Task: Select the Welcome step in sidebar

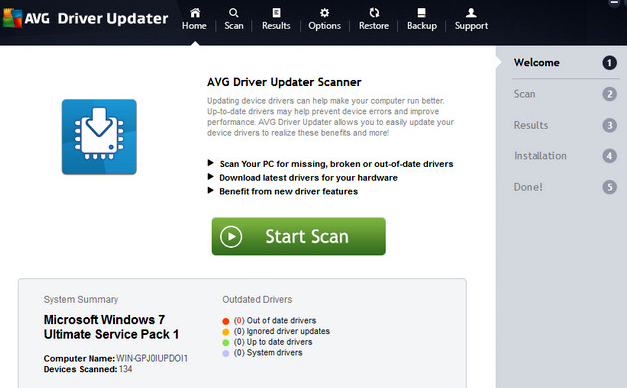Action: click(537, 63)
